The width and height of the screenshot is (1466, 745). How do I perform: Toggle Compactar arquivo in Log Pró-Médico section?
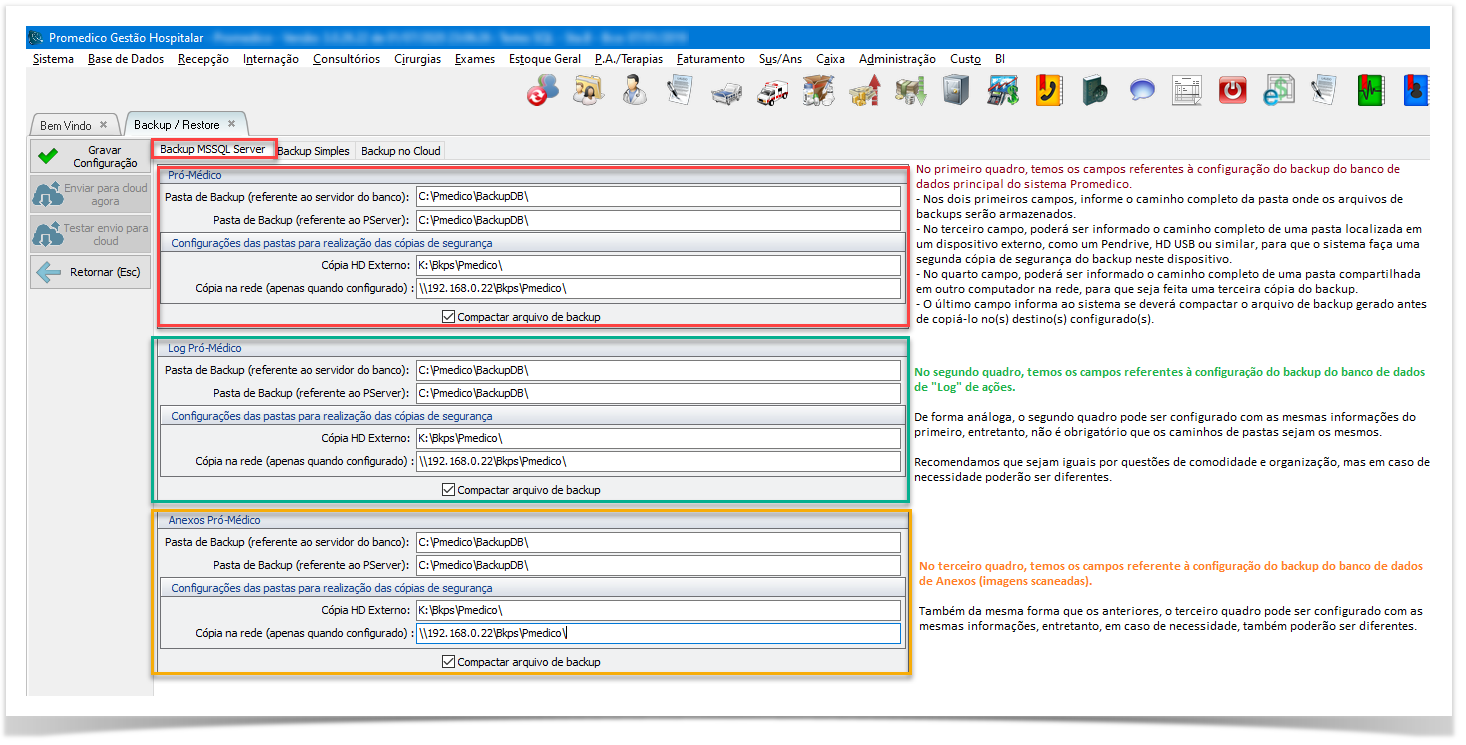(448, 490)
